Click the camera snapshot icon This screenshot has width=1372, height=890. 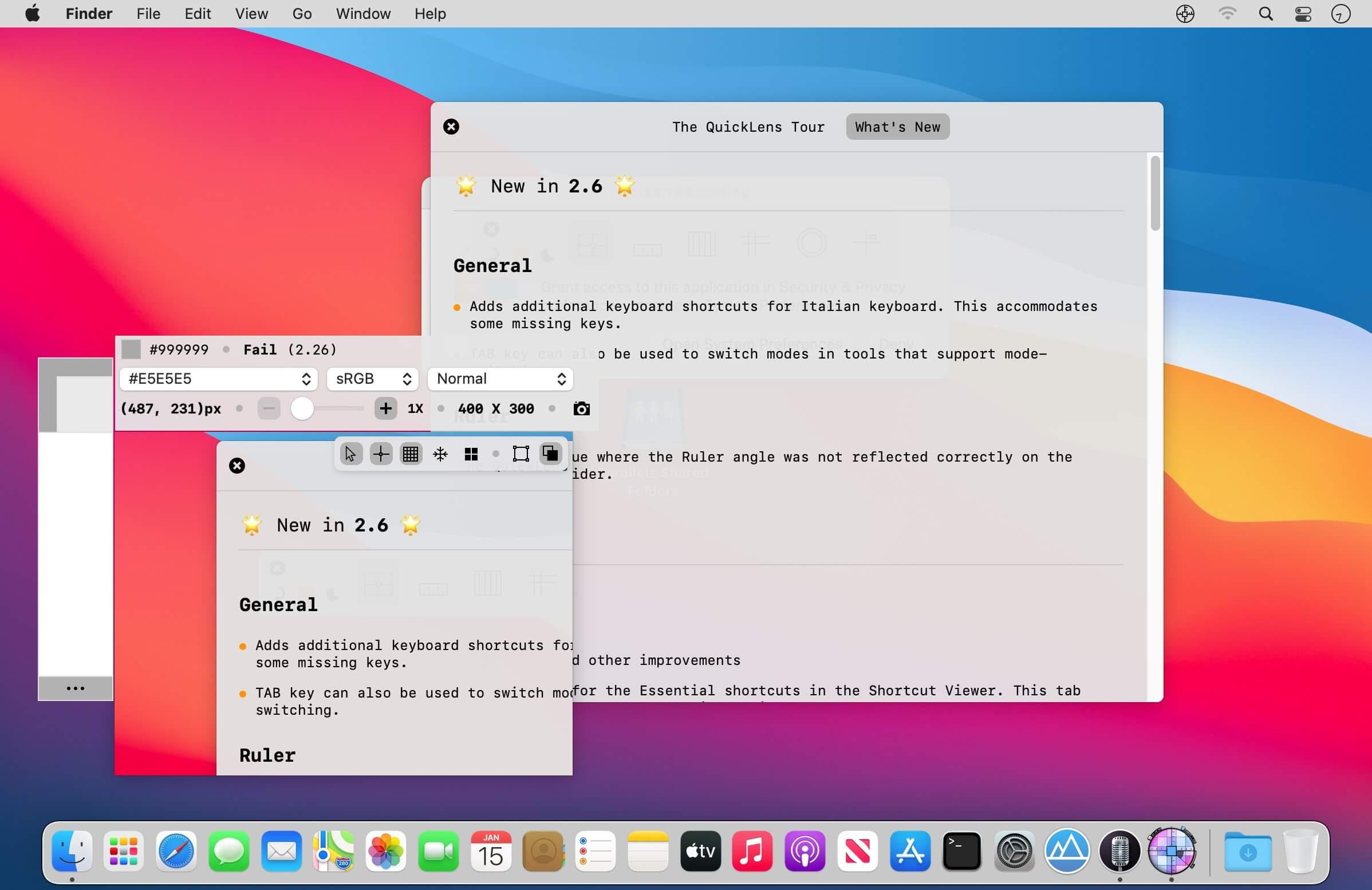click(581, 409)
